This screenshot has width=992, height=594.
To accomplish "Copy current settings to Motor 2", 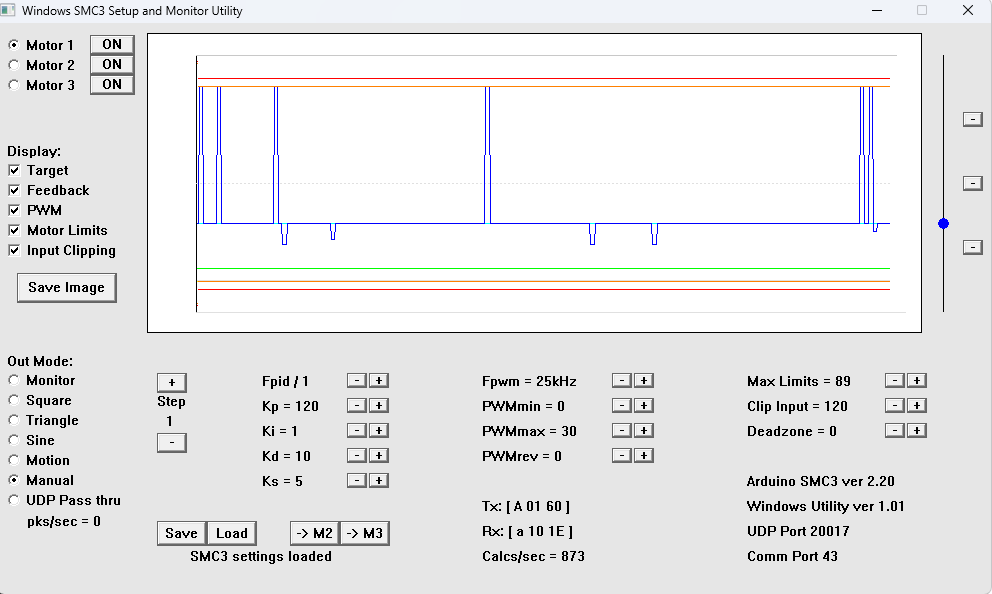I will click(x=314, y=532).
